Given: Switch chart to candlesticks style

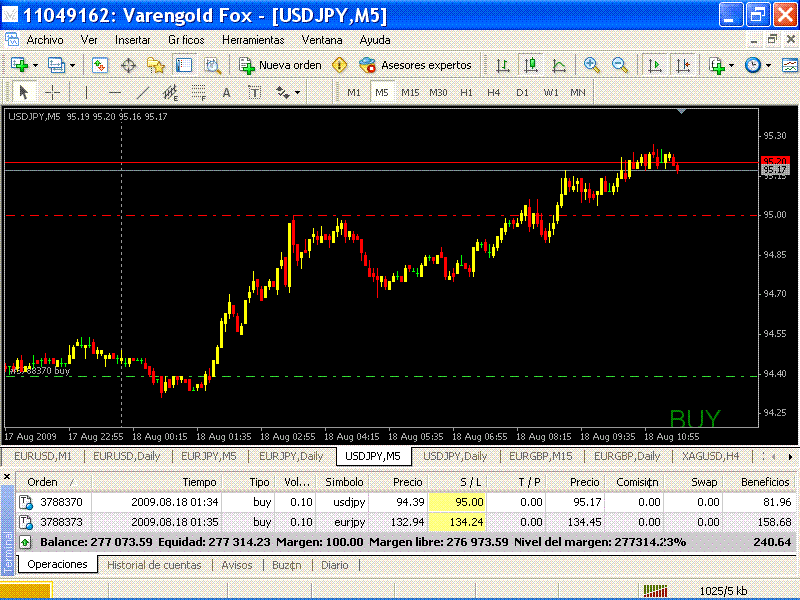Looking at the screenshot, I should (531, 65).
